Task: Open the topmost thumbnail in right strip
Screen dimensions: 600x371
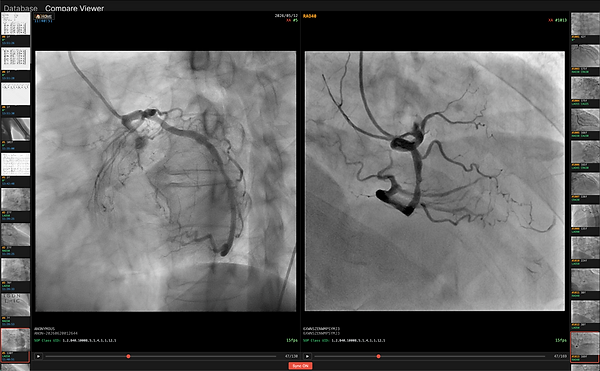Action: pyautogui.click(x=585, y=24)
